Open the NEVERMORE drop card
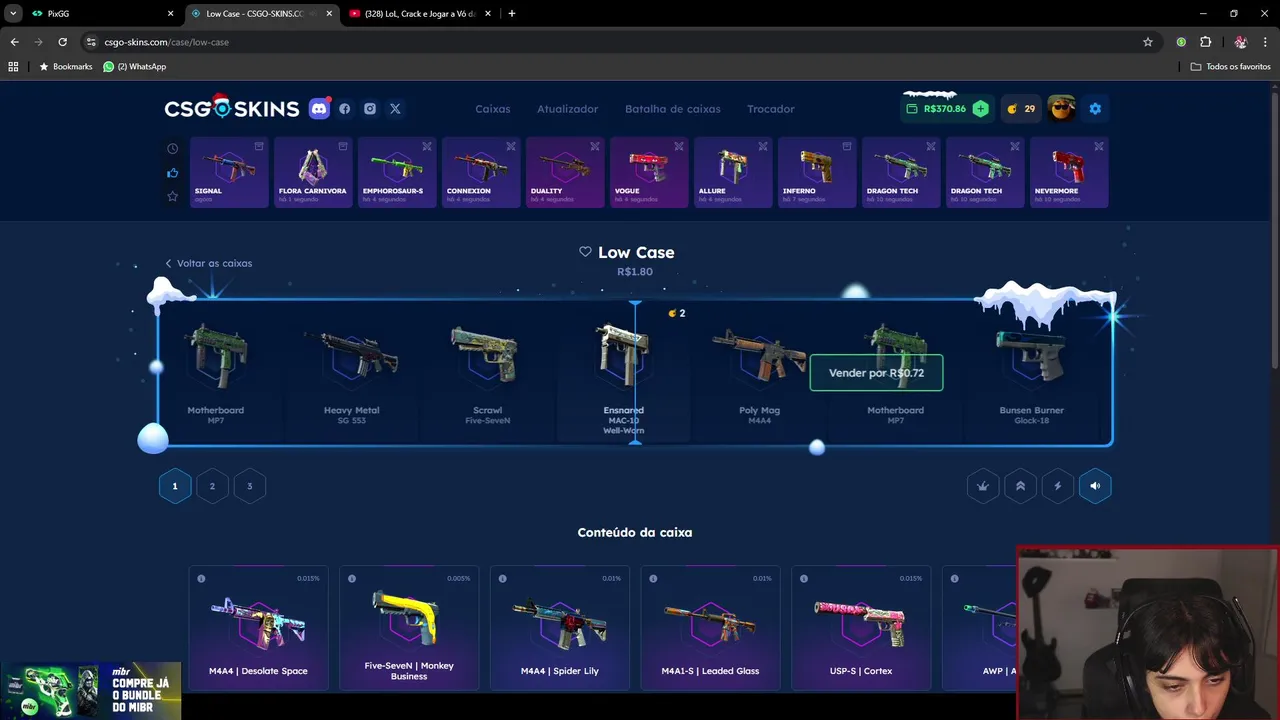 click(1069, 172)
